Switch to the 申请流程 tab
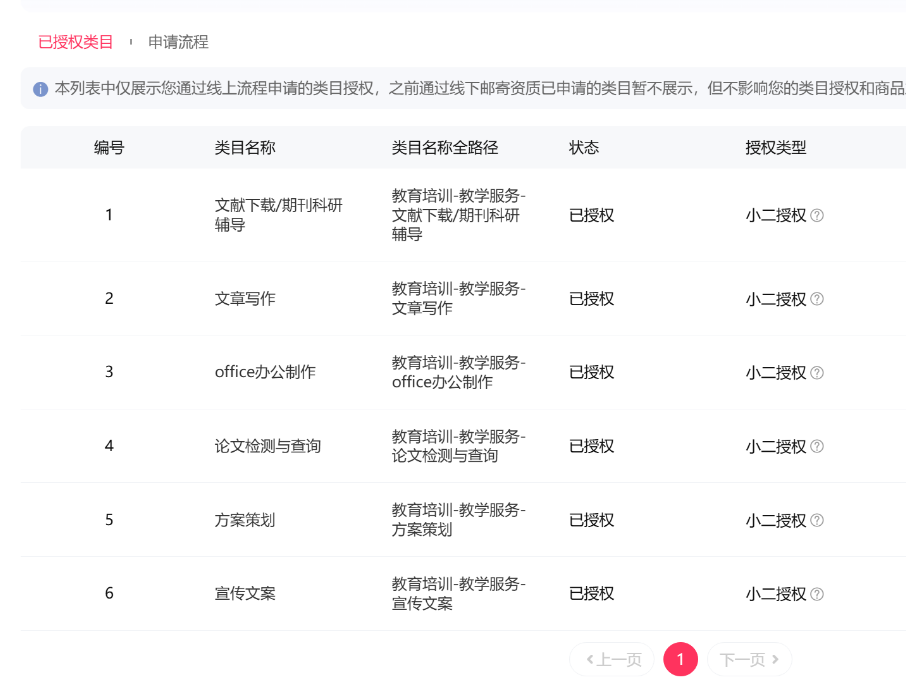This screenshot has width=906, height=692. [x=178, y=42]
